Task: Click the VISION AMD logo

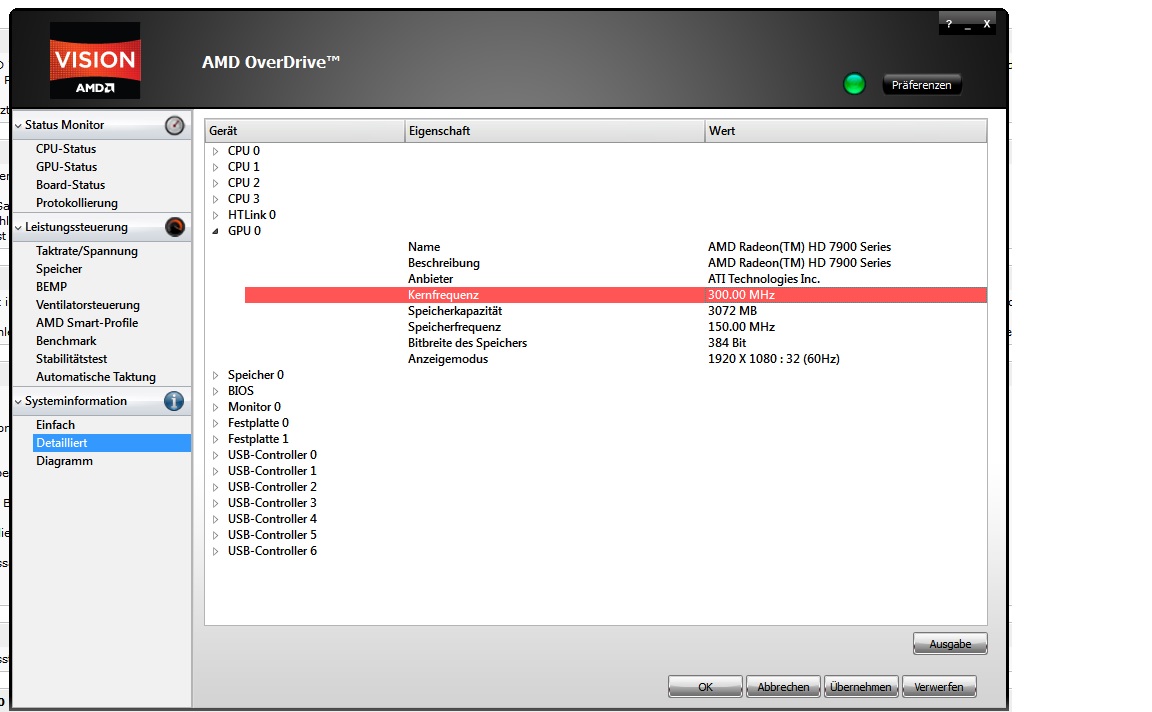Action: point(95,60)
